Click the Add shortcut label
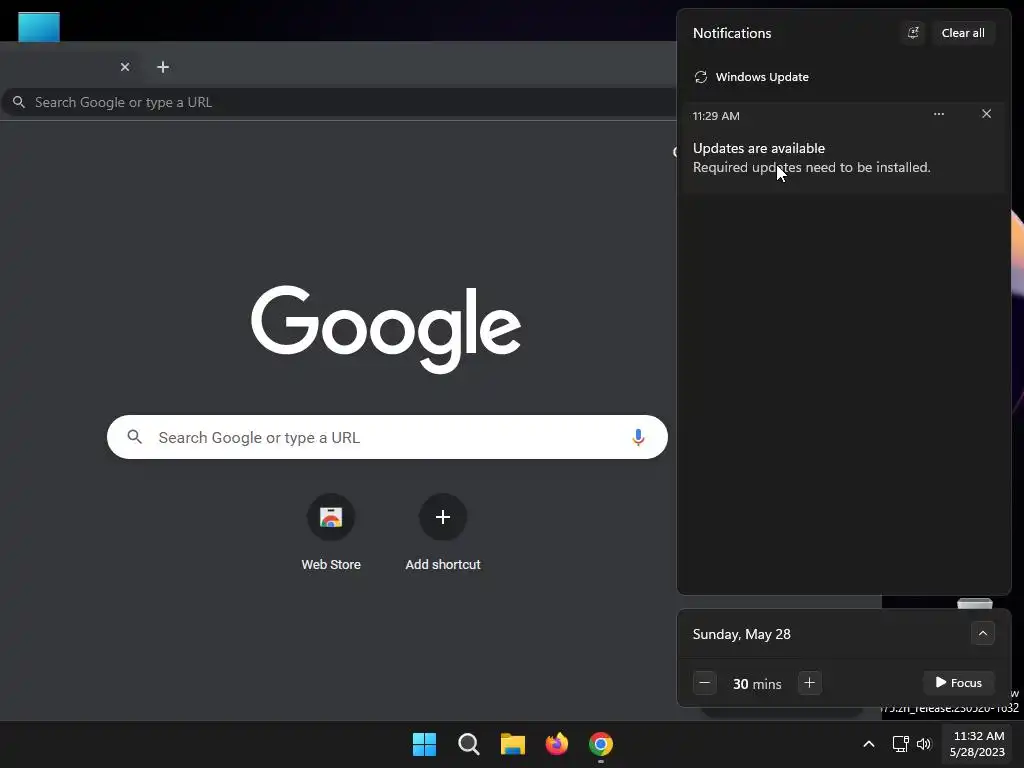 tap(443, 564)
